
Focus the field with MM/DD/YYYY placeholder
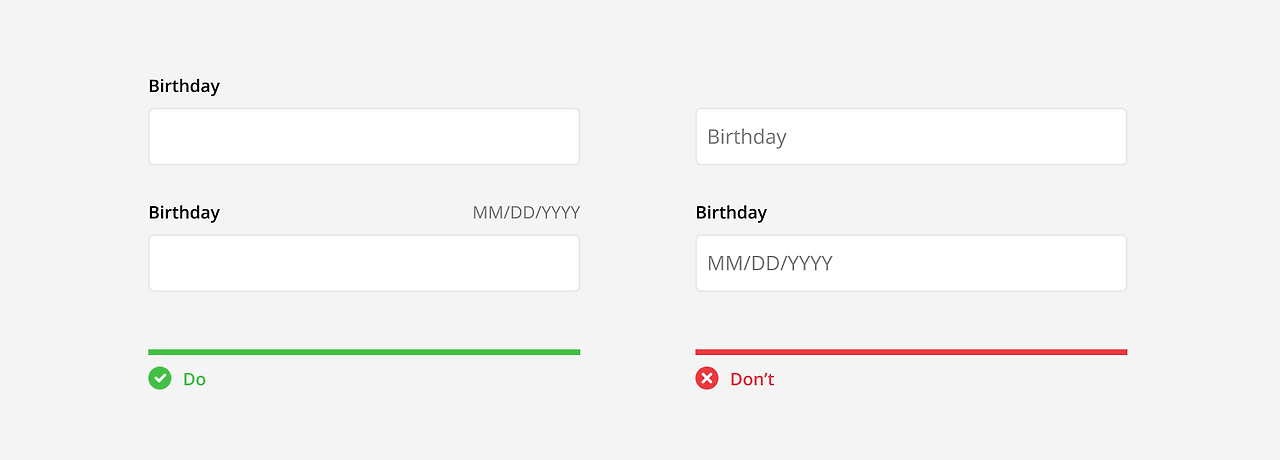[911, 263]
